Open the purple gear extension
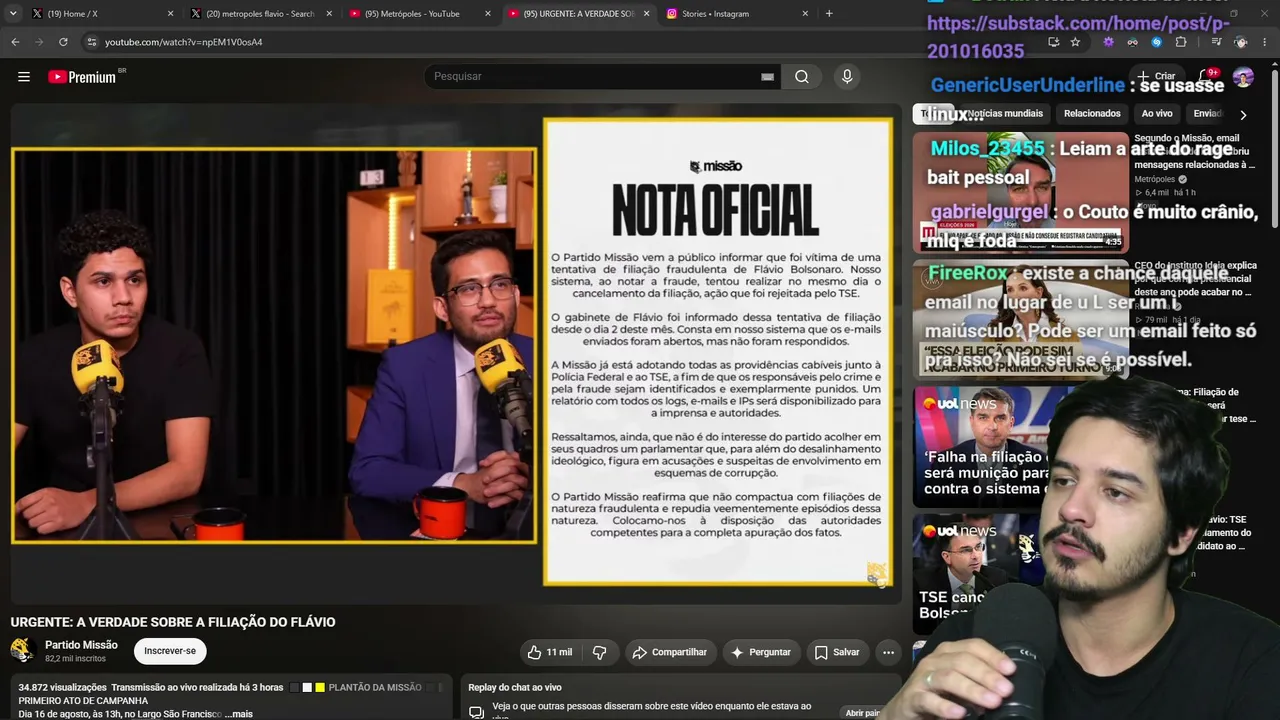This screenshot has height=720, width=1280. click(x=1108, y=42)
